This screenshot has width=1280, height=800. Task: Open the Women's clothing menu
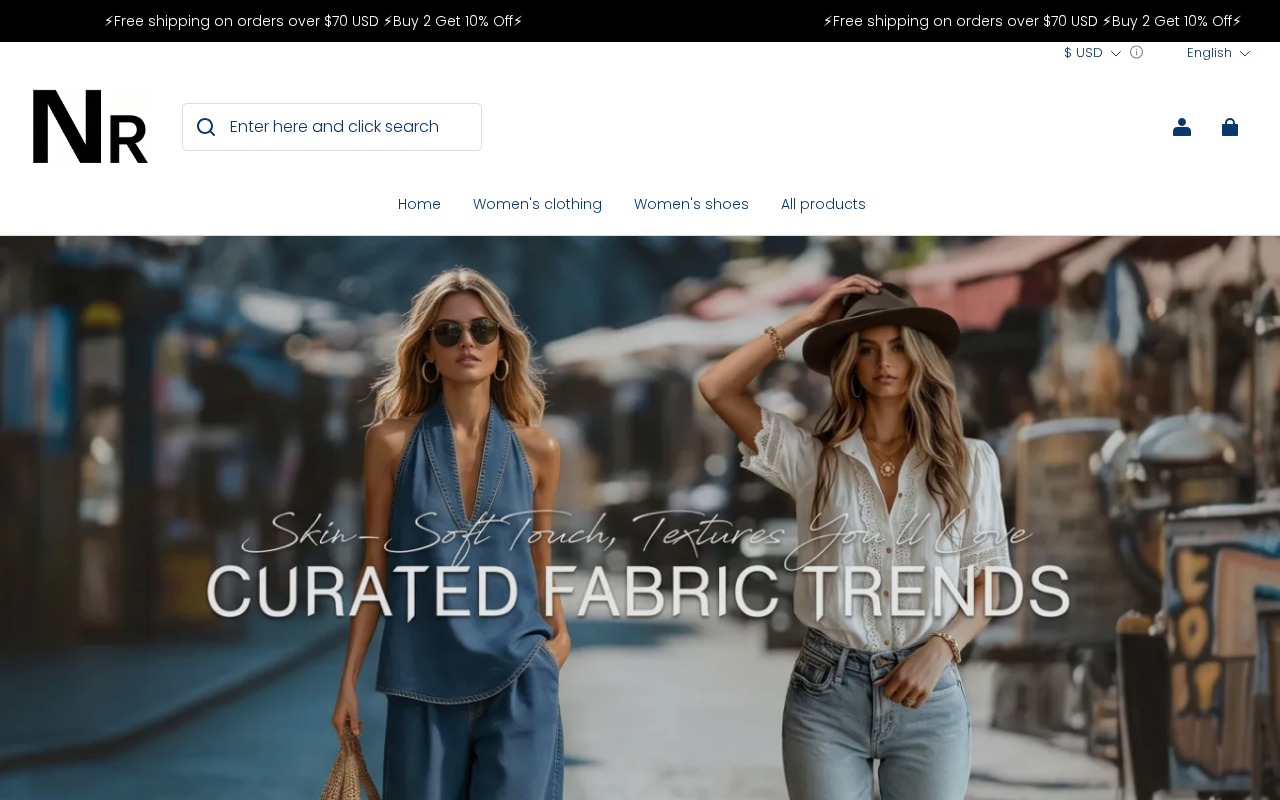click(537, 204)
